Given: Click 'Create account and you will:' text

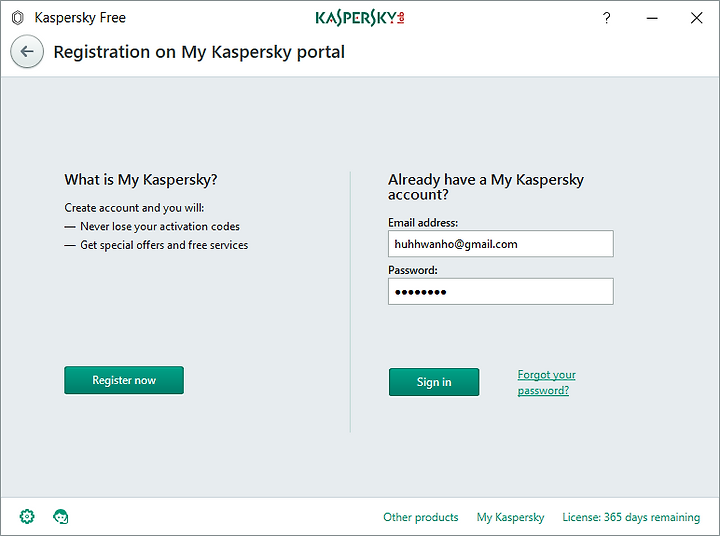Looking at the screenshot, I should (134, 208).
